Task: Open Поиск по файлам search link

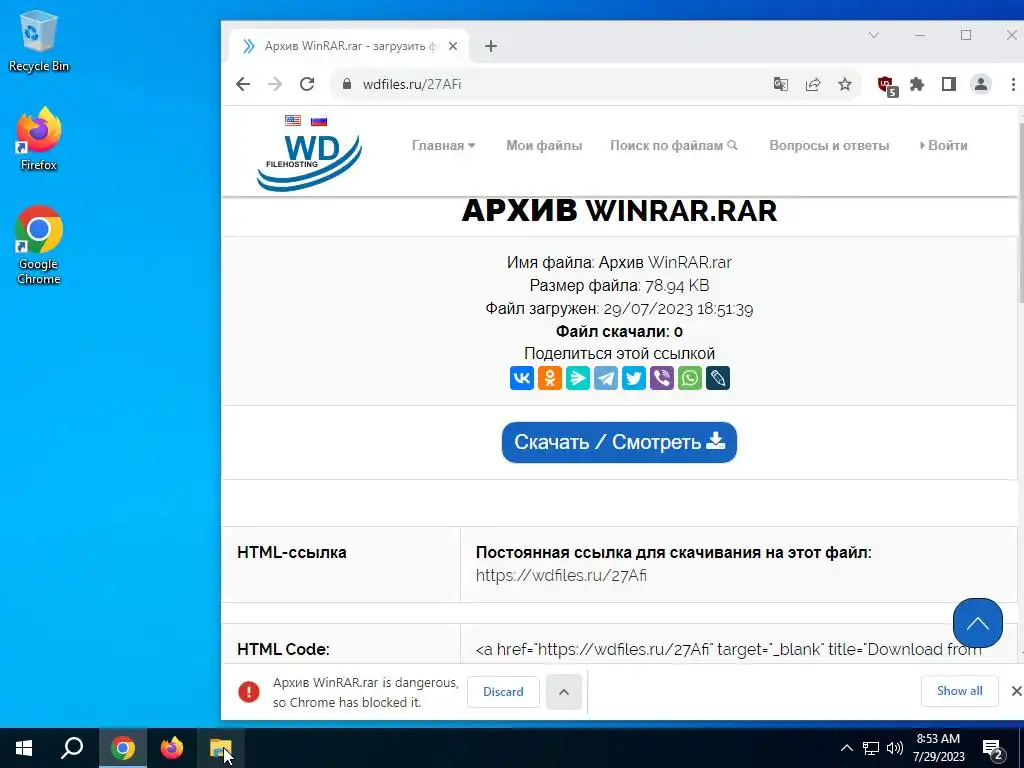Action: [674, 146]
